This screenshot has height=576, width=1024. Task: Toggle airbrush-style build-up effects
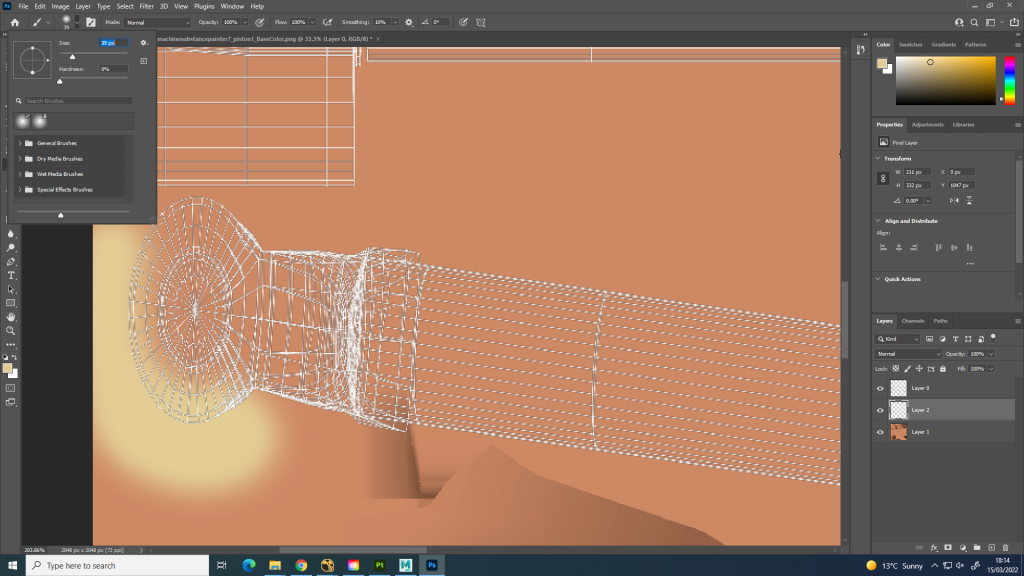pyautogui.click(x=328, y=22)
